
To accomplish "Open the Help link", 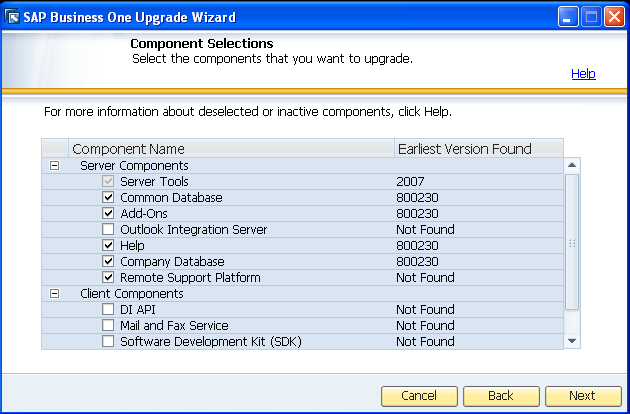I will click(x=583, y=74).
